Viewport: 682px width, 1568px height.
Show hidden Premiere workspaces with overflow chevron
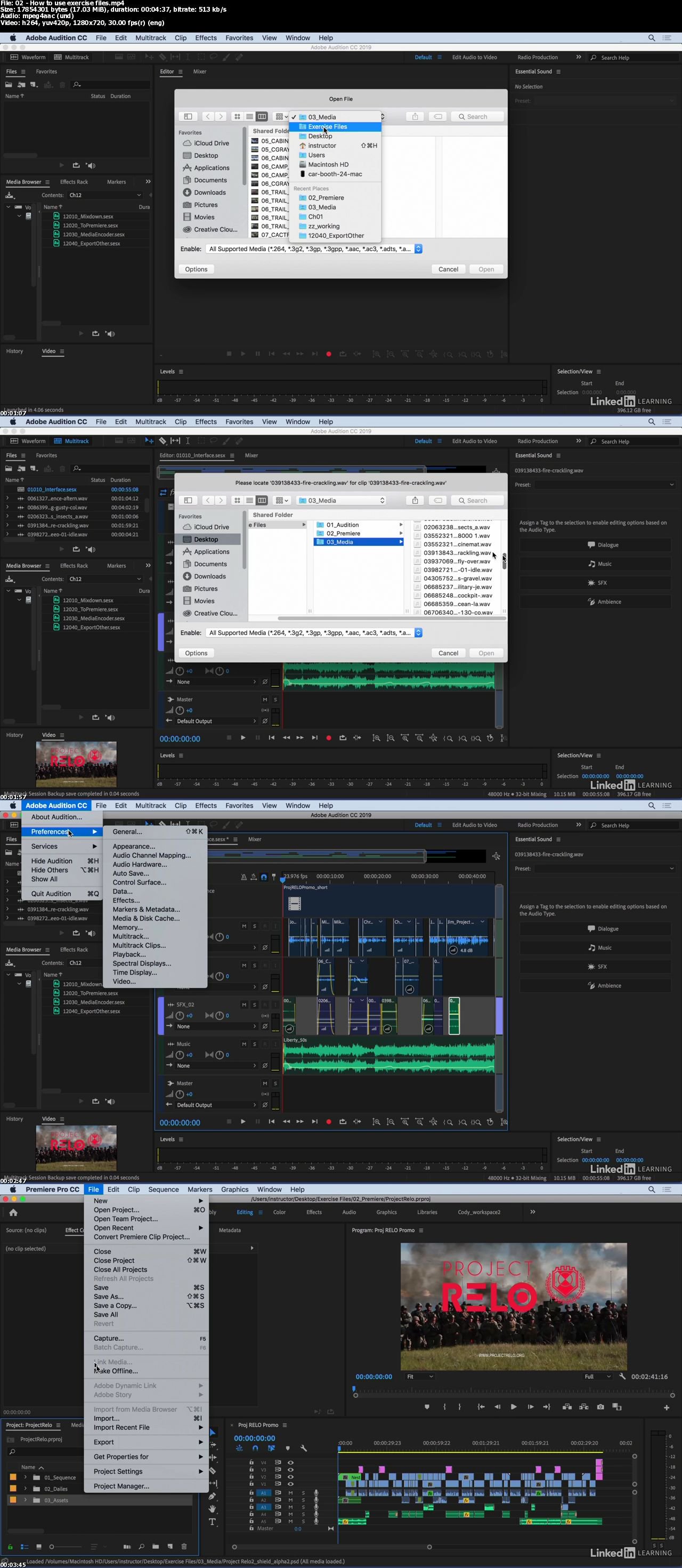[532, 1212]
